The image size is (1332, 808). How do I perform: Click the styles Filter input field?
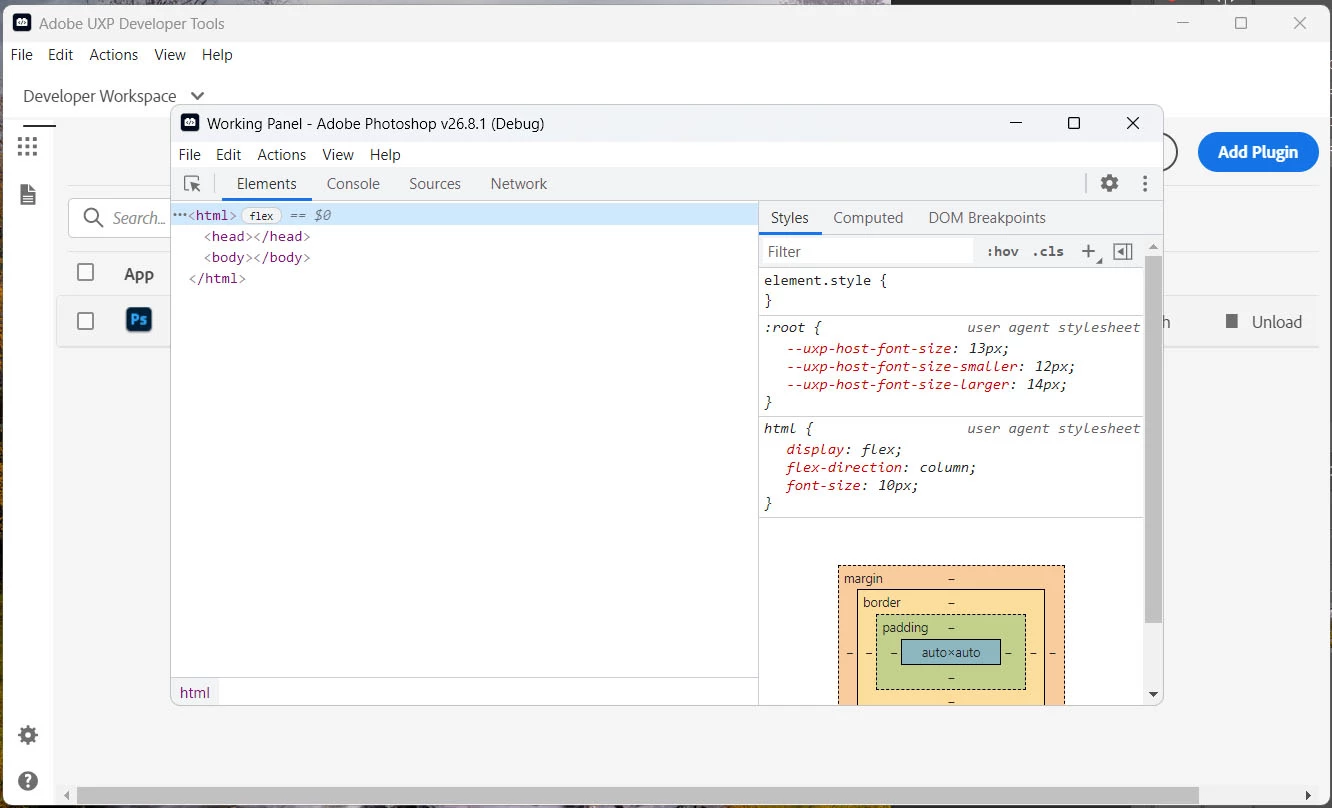click(x=868, y=252)
